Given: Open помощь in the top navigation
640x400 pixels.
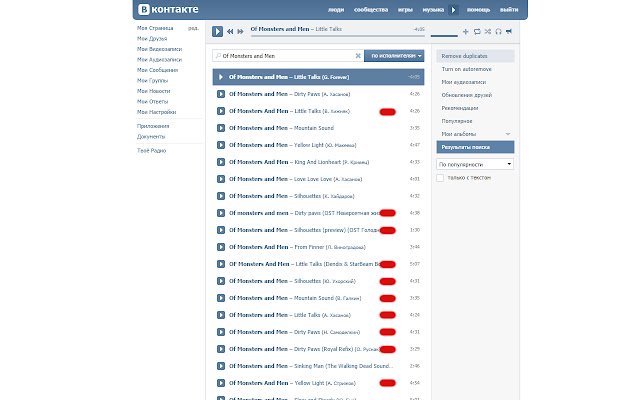Looking at the screenshot, I should click(x=478, y=10).
